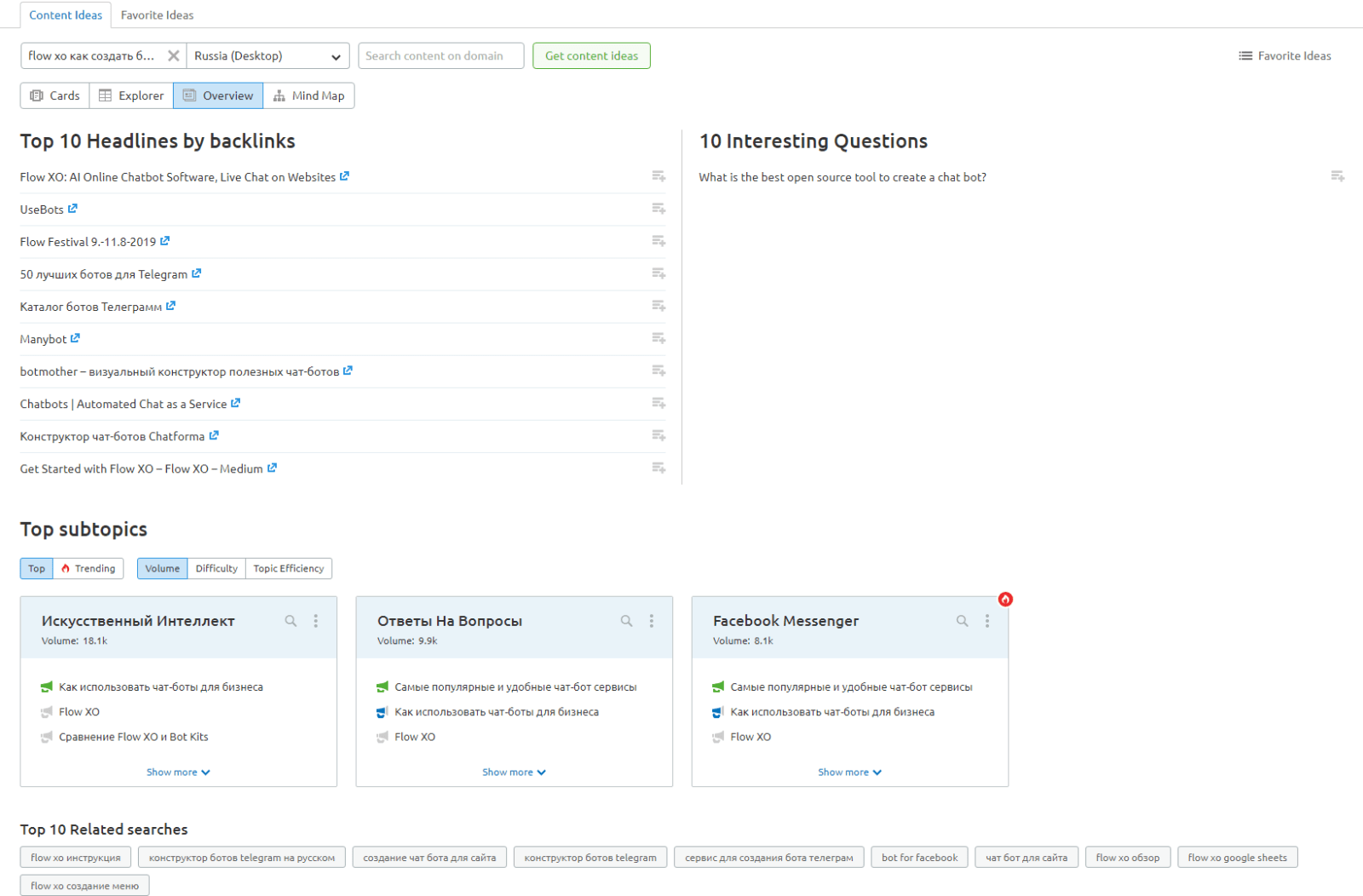Expand Show more in Ответы На Вопросы card
This screenshot has height=896, width=1363.
[x=514, y=773]
